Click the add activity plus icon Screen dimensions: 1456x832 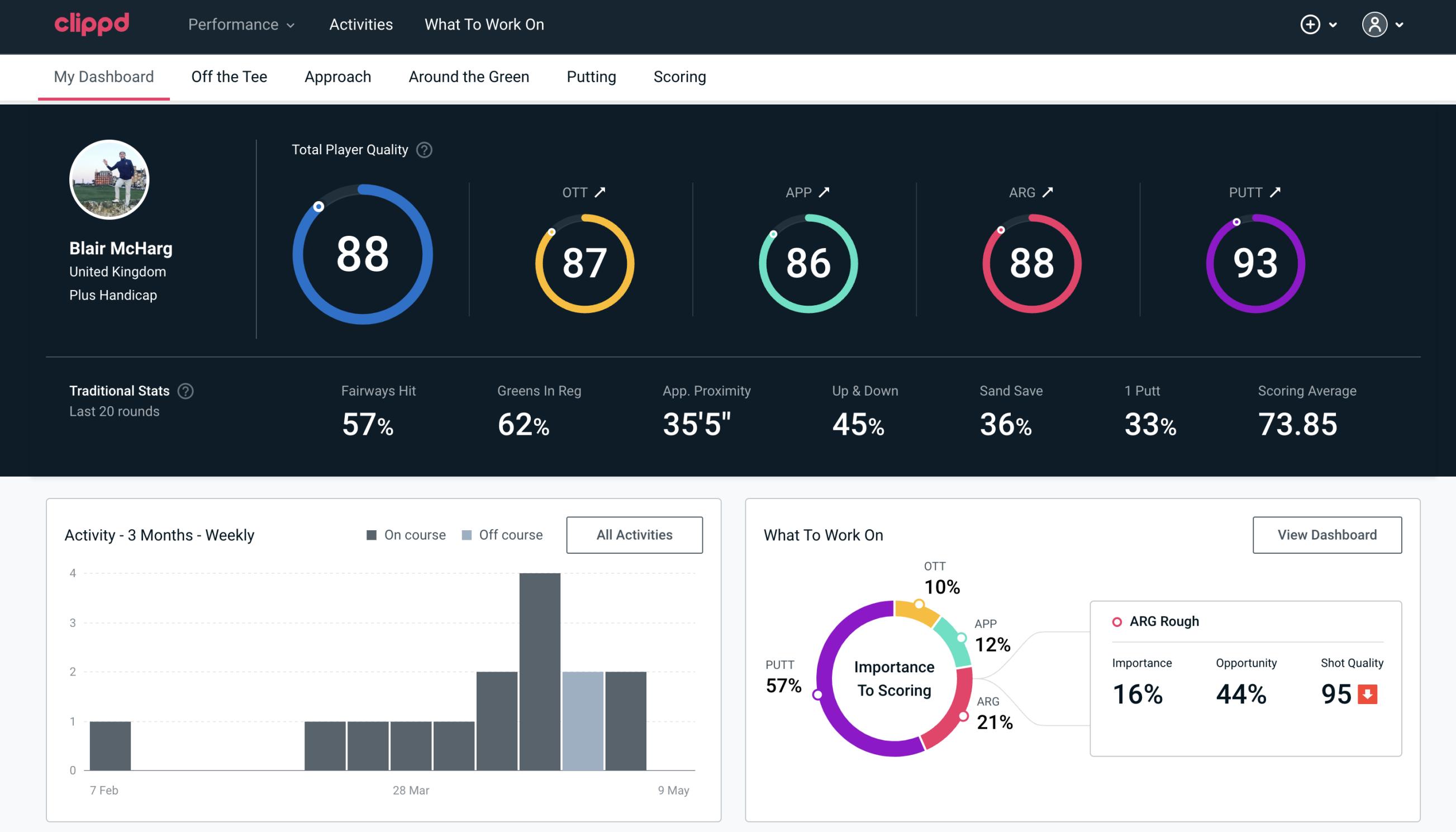[x=1311, y=25]
